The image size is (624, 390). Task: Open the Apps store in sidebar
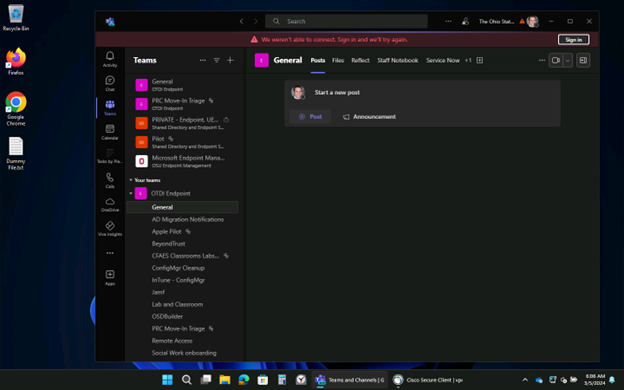pos(110,277)
